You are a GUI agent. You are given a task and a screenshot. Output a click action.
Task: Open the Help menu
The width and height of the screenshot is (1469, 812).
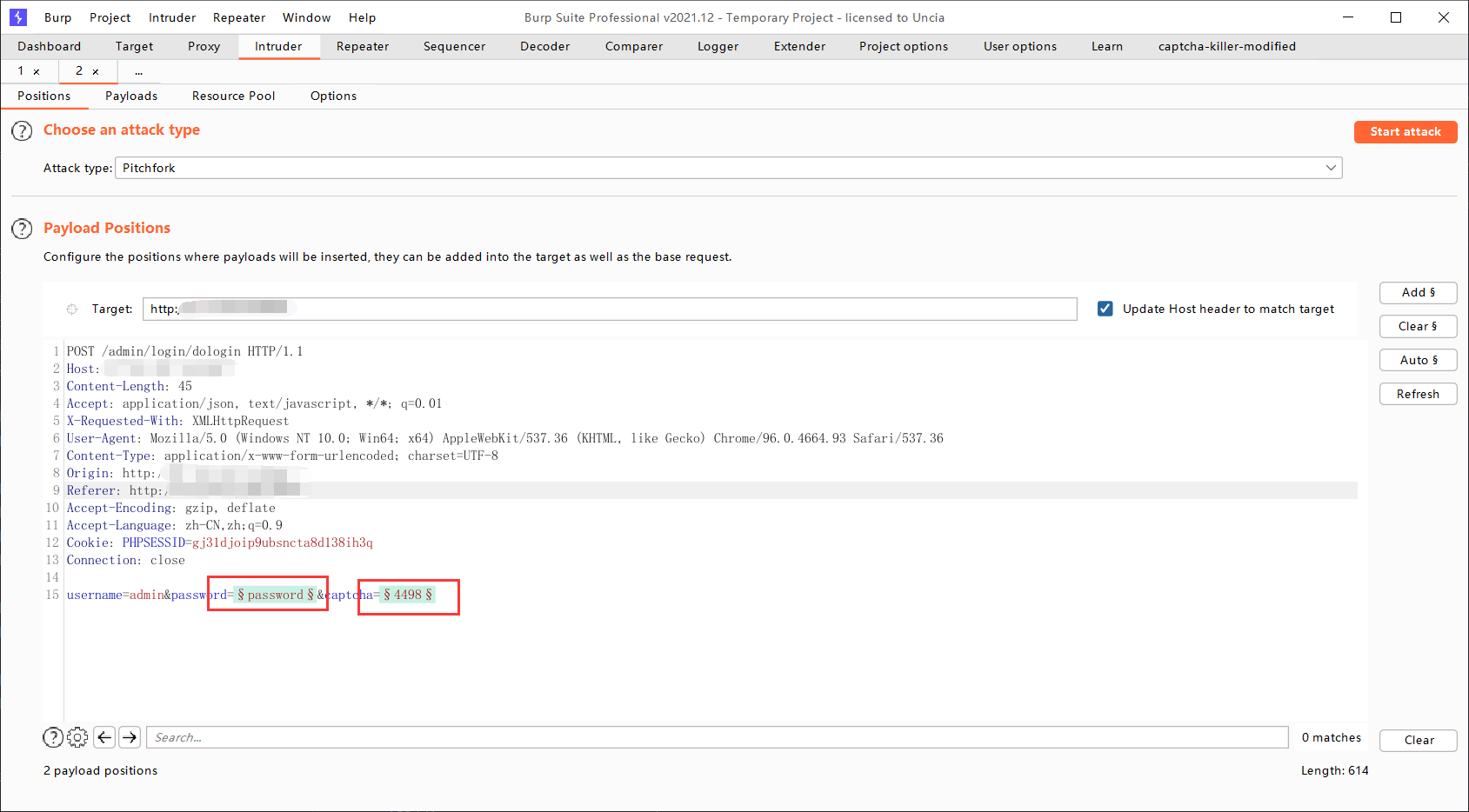tap(363, 17)
